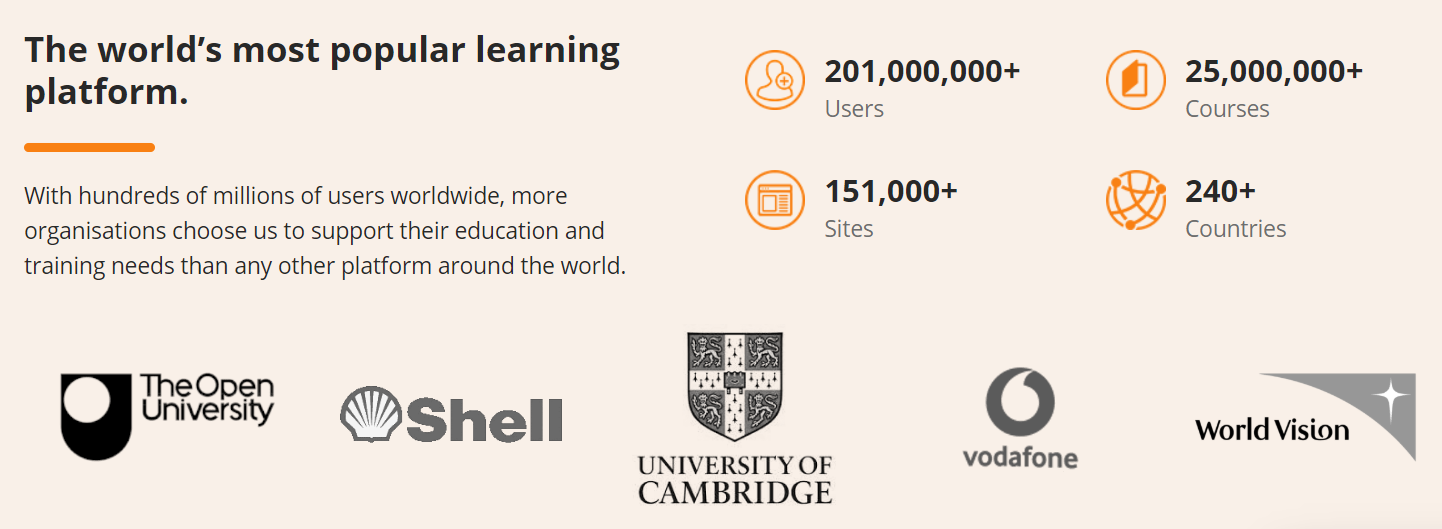This screenshot has width=1442, height=529.
Task: Click the Courses label text
Action: tap(1227, 109)
